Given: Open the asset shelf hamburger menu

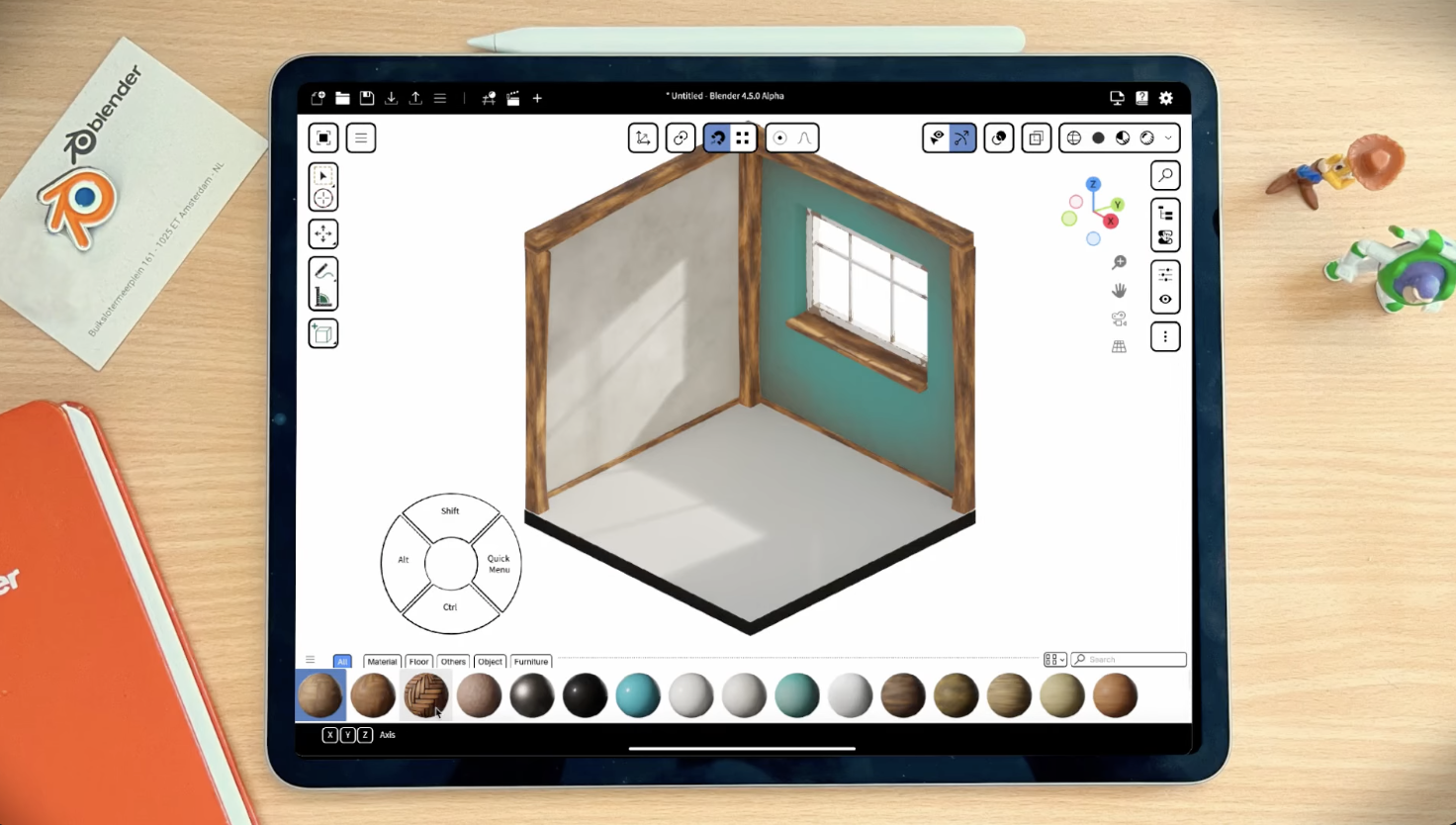Looking at the screenshot, I should pos(310,660).
